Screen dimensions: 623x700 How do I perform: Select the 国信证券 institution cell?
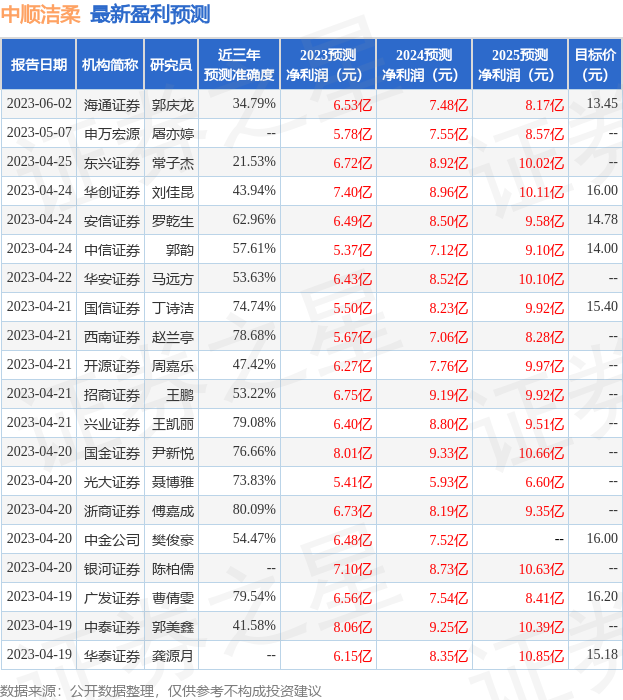(x=112, y=308)
